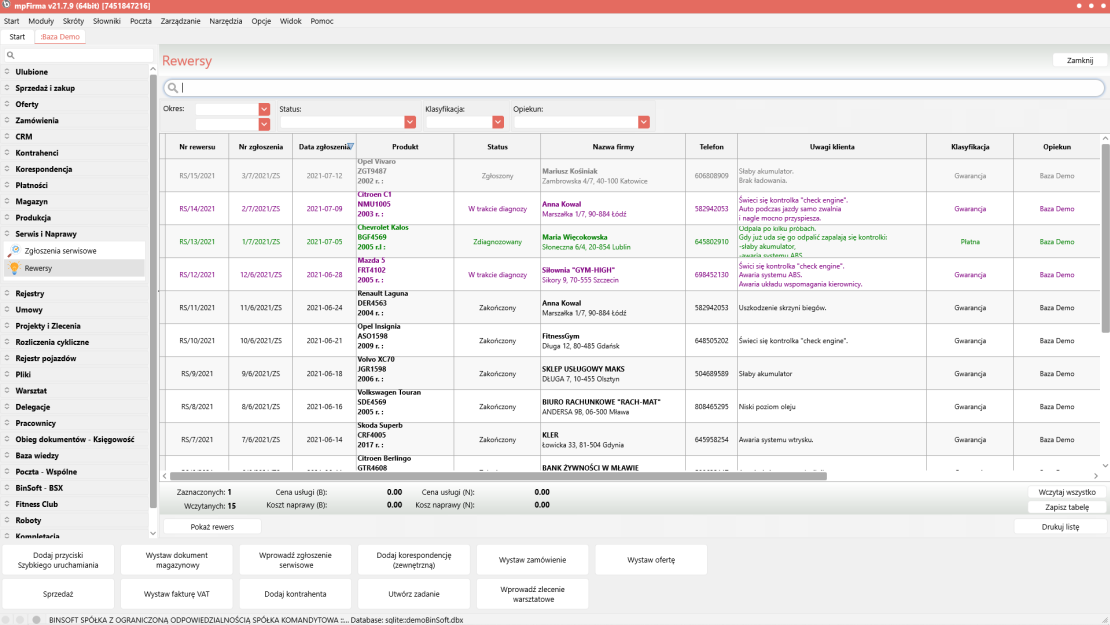Open the Słowniki menu
1110x625 pixels.
pyautogui.click(x=107, y=21)
